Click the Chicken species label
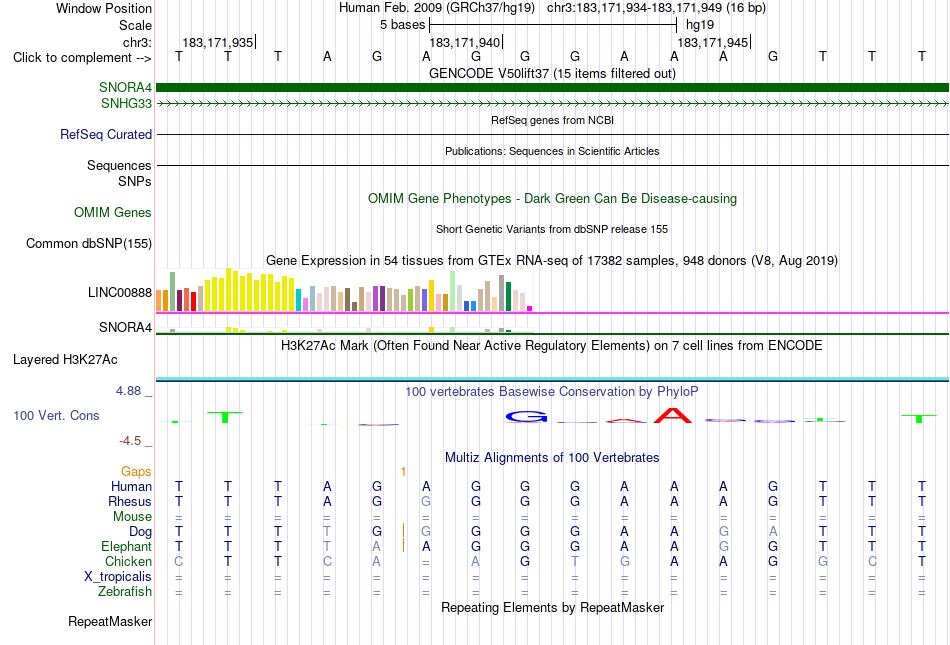This screenshot has height=645, width=950. (128, 561)
